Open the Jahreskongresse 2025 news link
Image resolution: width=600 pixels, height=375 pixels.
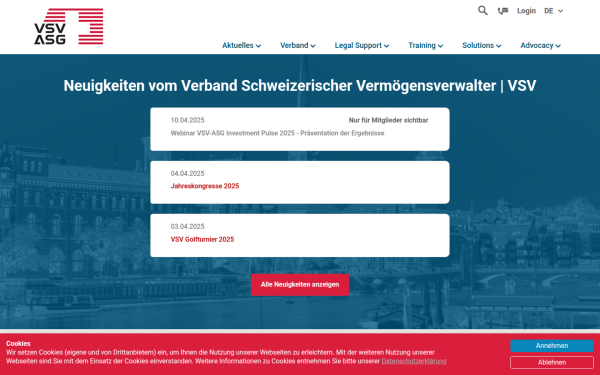(x=205, y=186)
